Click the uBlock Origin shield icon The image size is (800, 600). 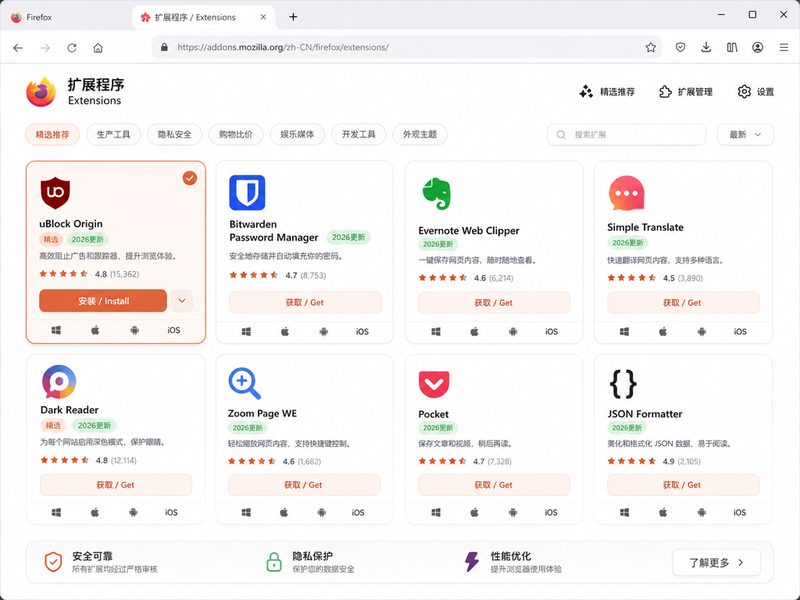55,193
